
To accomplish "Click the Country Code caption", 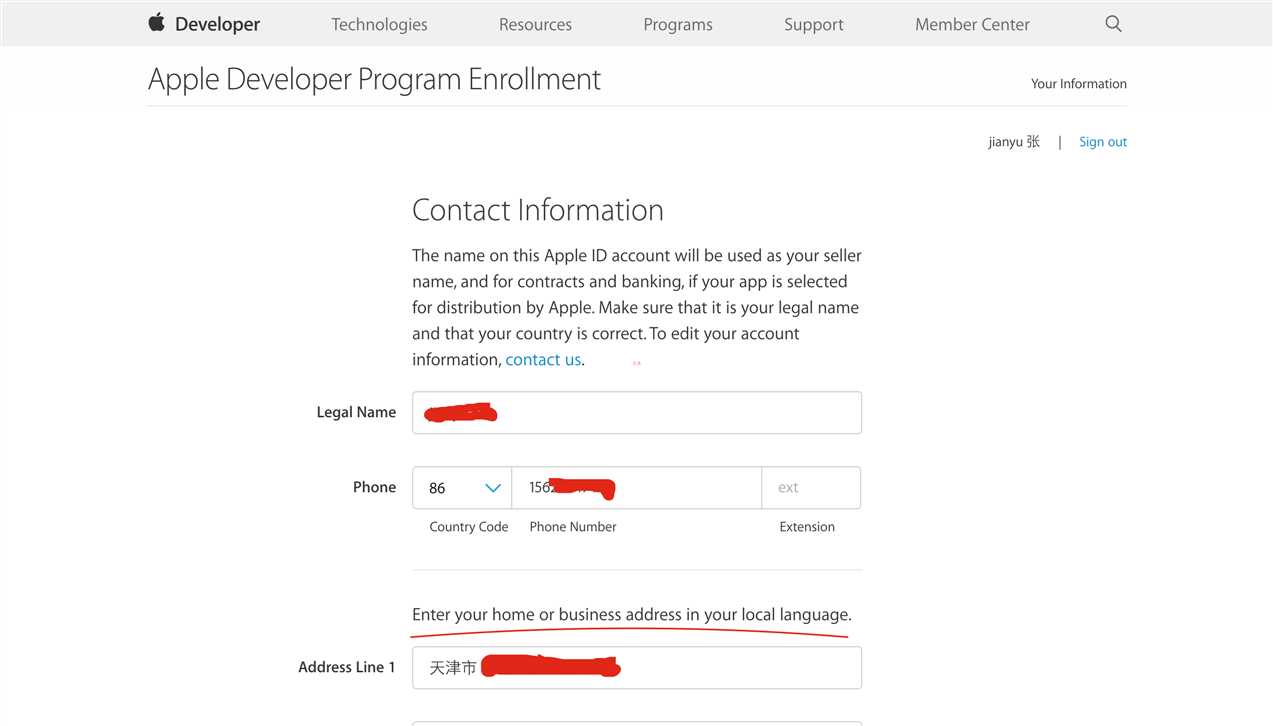I will tap(469, 527).
